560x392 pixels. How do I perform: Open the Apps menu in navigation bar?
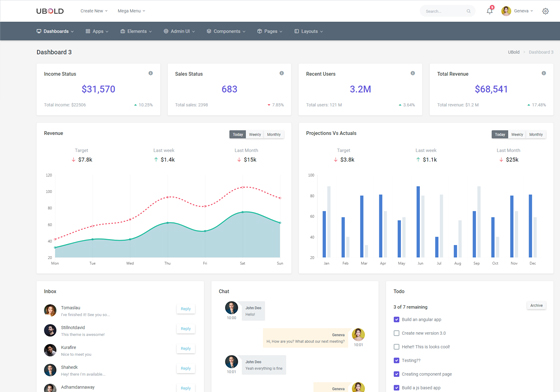click(97, 31)
